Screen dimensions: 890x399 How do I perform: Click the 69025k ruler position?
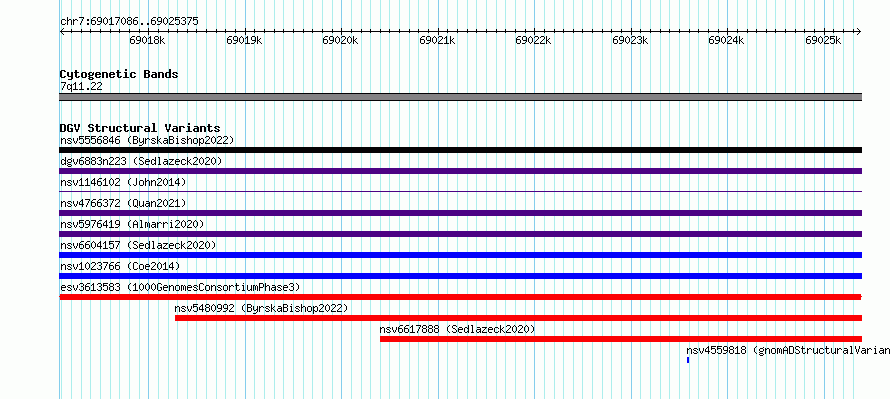824,40
